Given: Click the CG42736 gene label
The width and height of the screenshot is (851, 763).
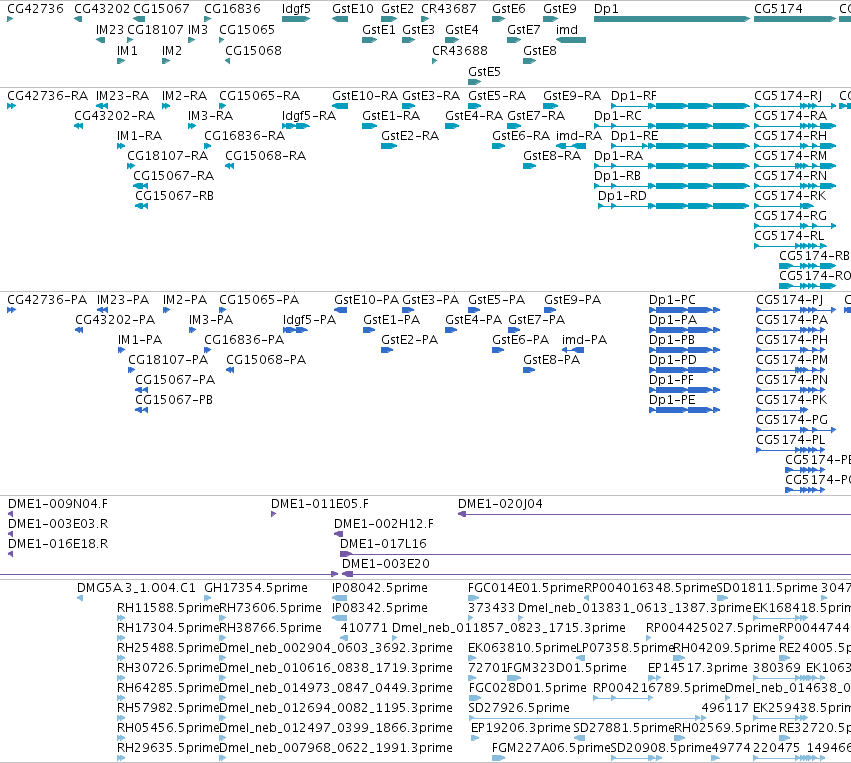Looking at the screenshot, I should pos(35,9).
